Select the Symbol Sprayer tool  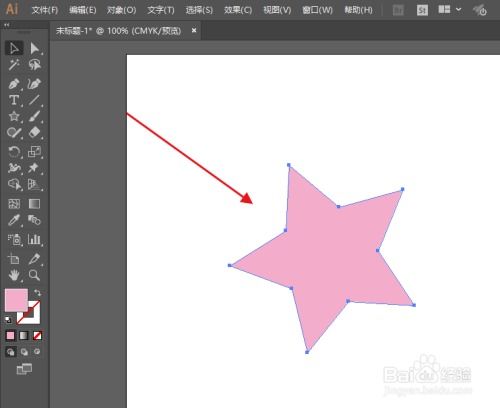click(x=14, y=239)
